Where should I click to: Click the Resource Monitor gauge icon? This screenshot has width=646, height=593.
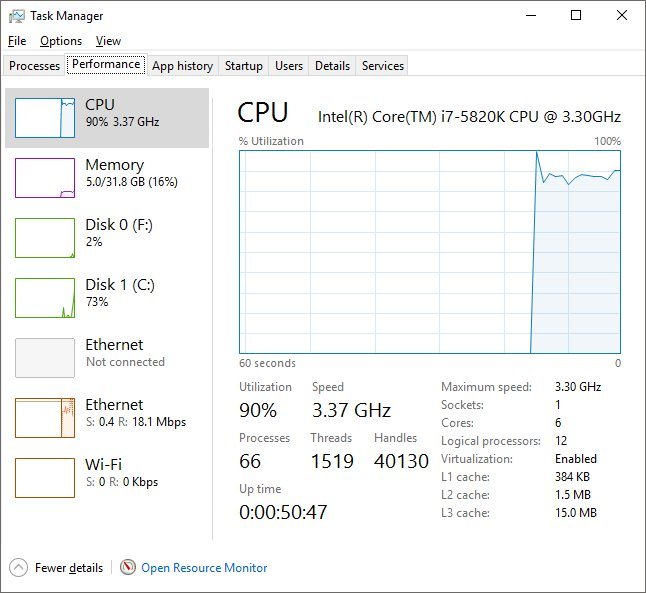[x=128, y=567]
